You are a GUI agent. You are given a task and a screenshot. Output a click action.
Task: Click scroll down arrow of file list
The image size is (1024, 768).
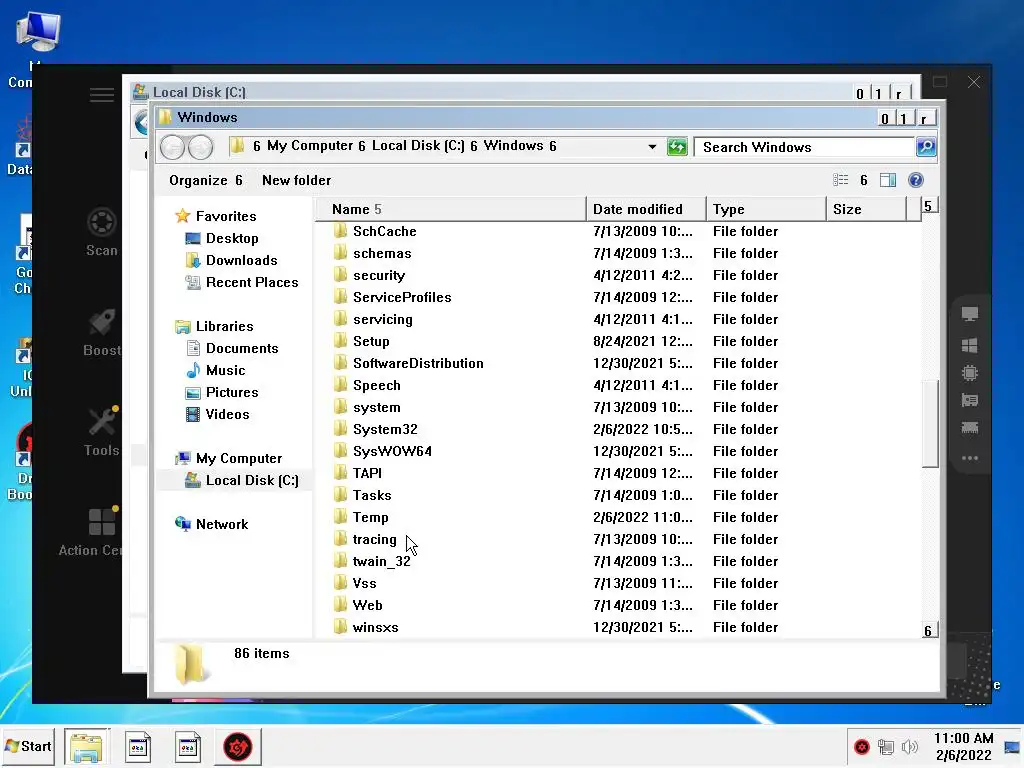929,630
